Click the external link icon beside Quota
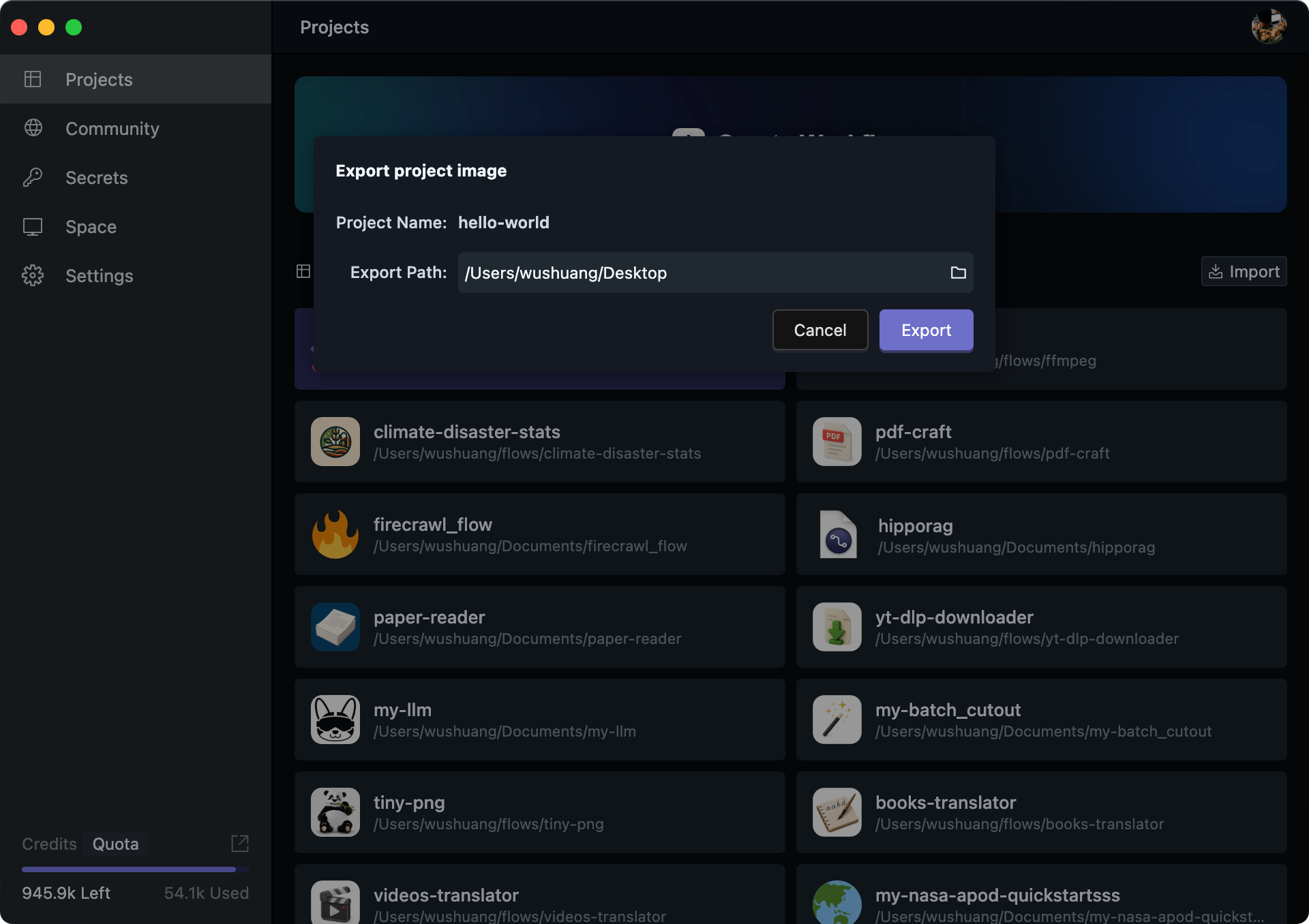 (x=240, y=844)
